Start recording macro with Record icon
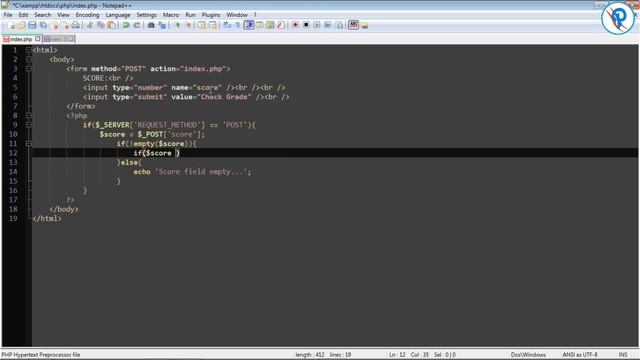 (x=295, y=25)
